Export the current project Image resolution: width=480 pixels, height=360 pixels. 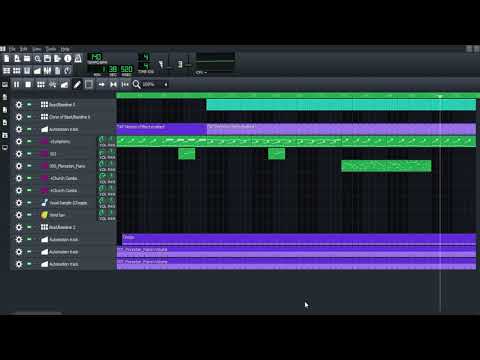coord(57,59)
